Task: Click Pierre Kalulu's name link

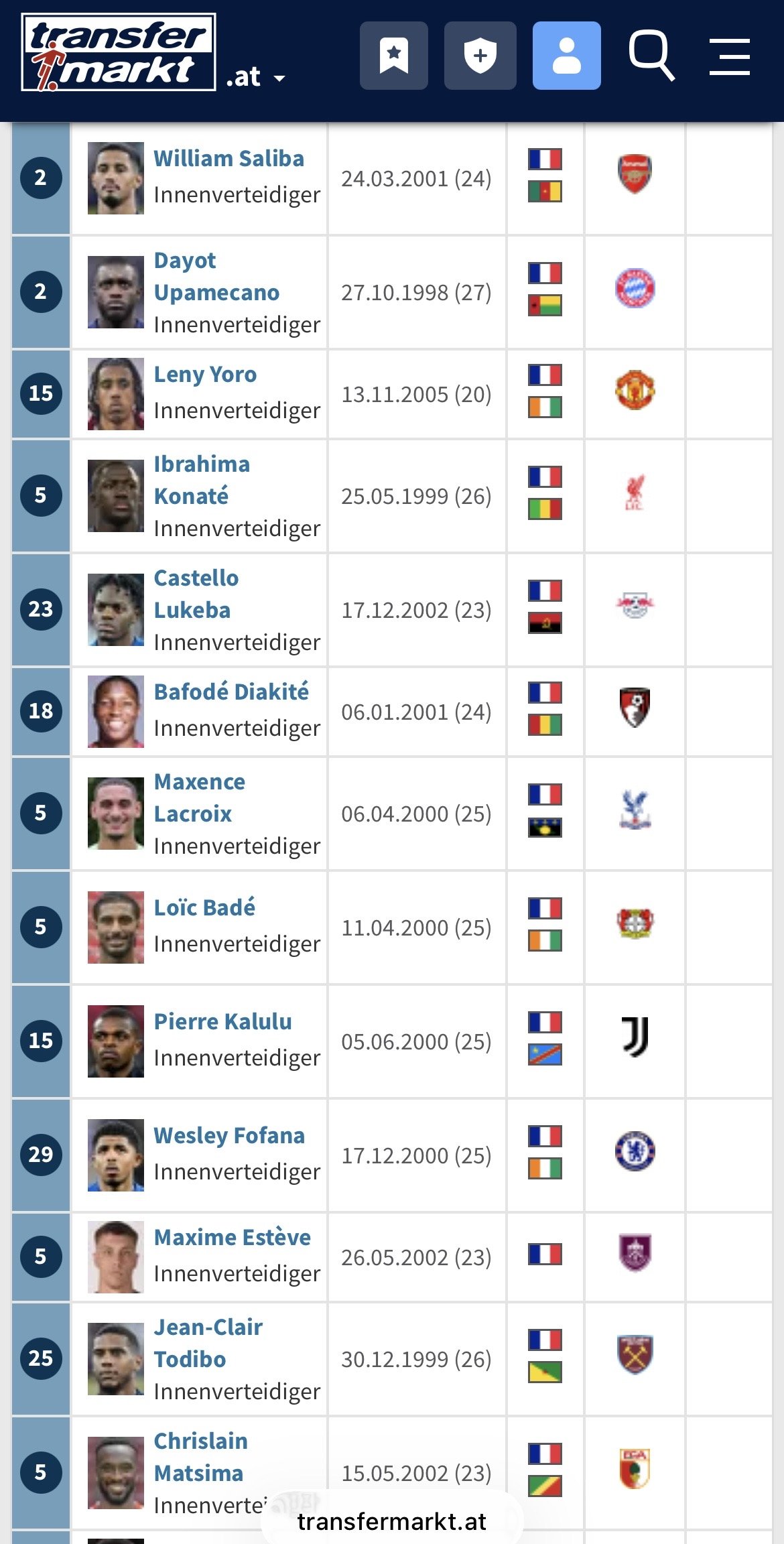Action: (x=222, y=1022)
